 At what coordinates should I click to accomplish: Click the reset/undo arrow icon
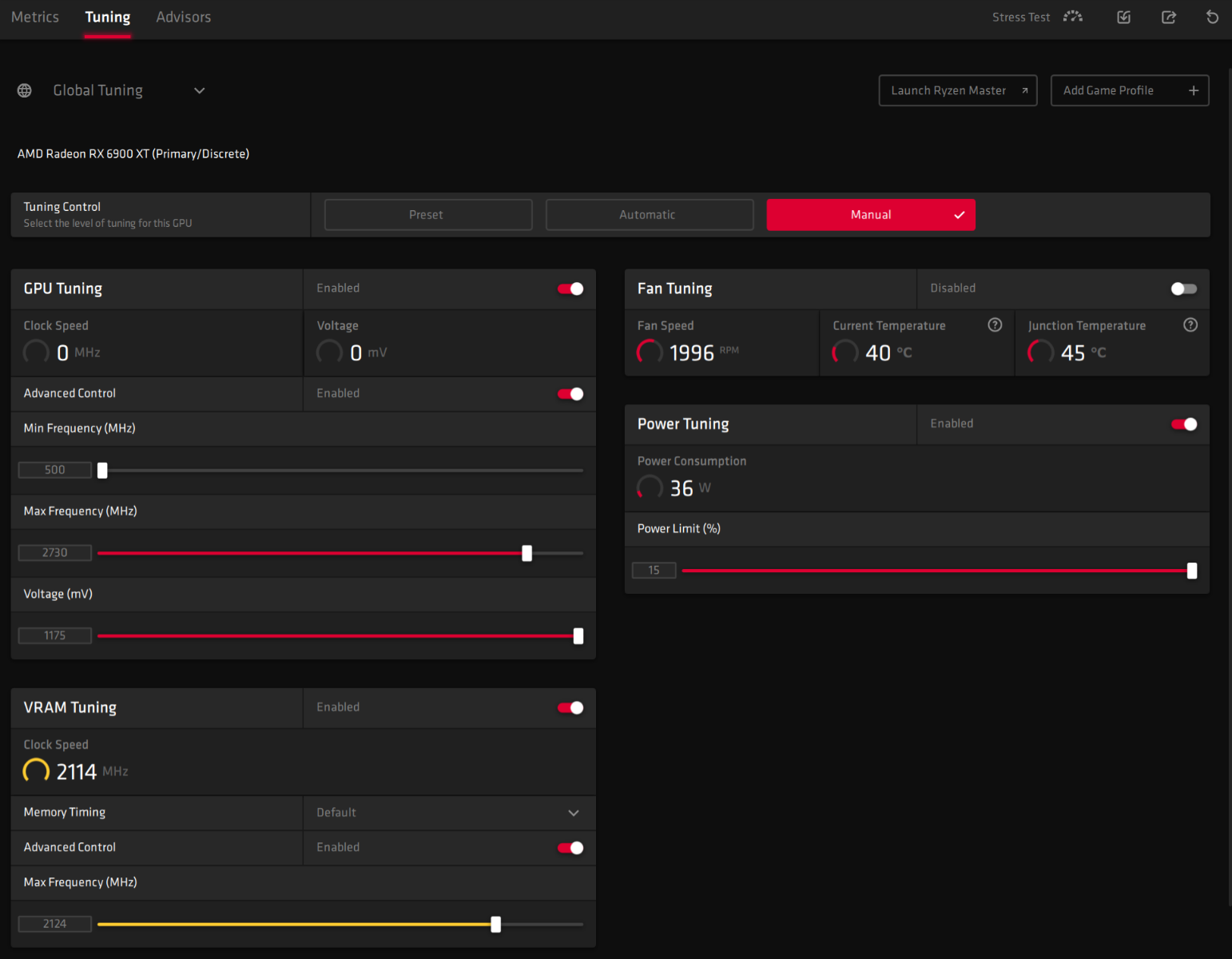pyautogui.click(x=1212, y=17)
